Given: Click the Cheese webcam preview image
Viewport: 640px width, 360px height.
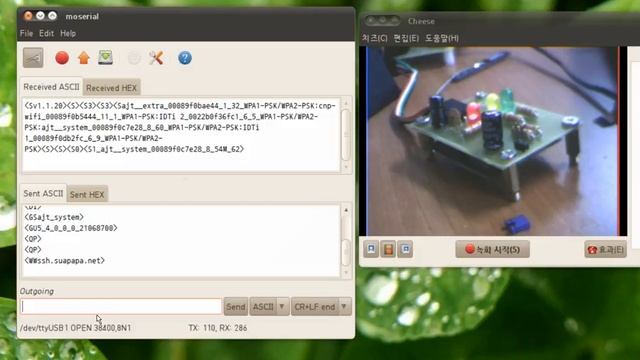Looking at the screenshot, I should click(x=493, y=141).
